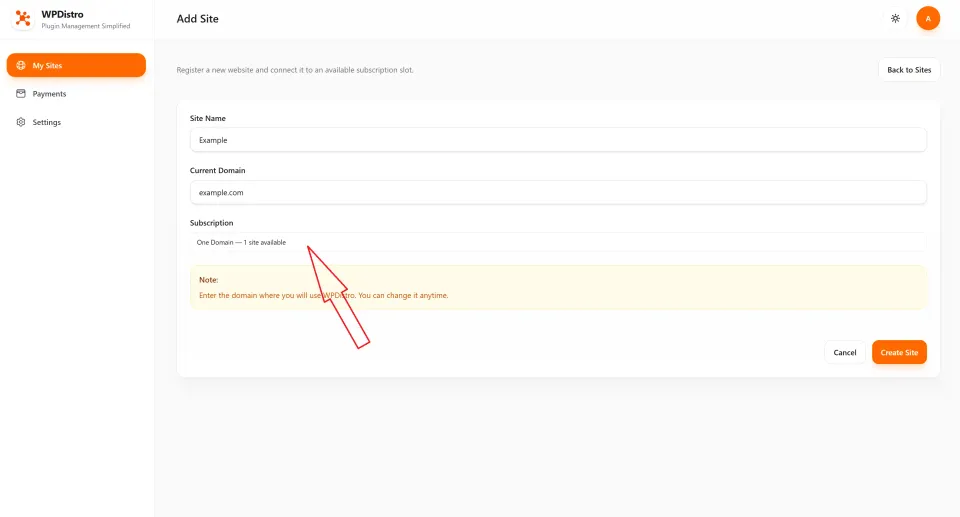This screenshot has width=960, height=517.
Task: Open the user avatar menu labeled A
Action: click(928, 18)
